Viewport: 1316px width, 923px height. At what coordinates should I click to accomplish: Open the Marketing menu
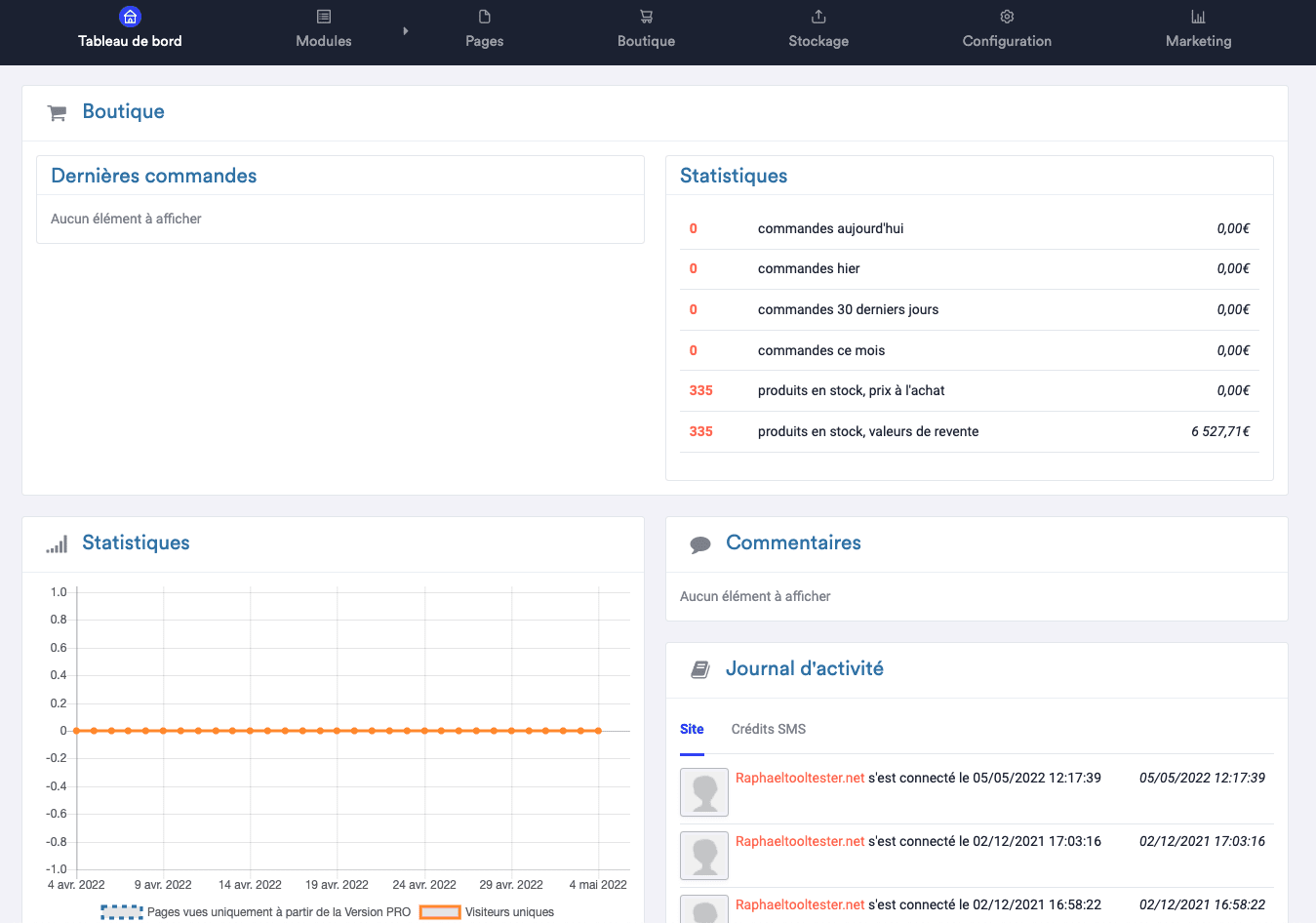pos(1198,41)
